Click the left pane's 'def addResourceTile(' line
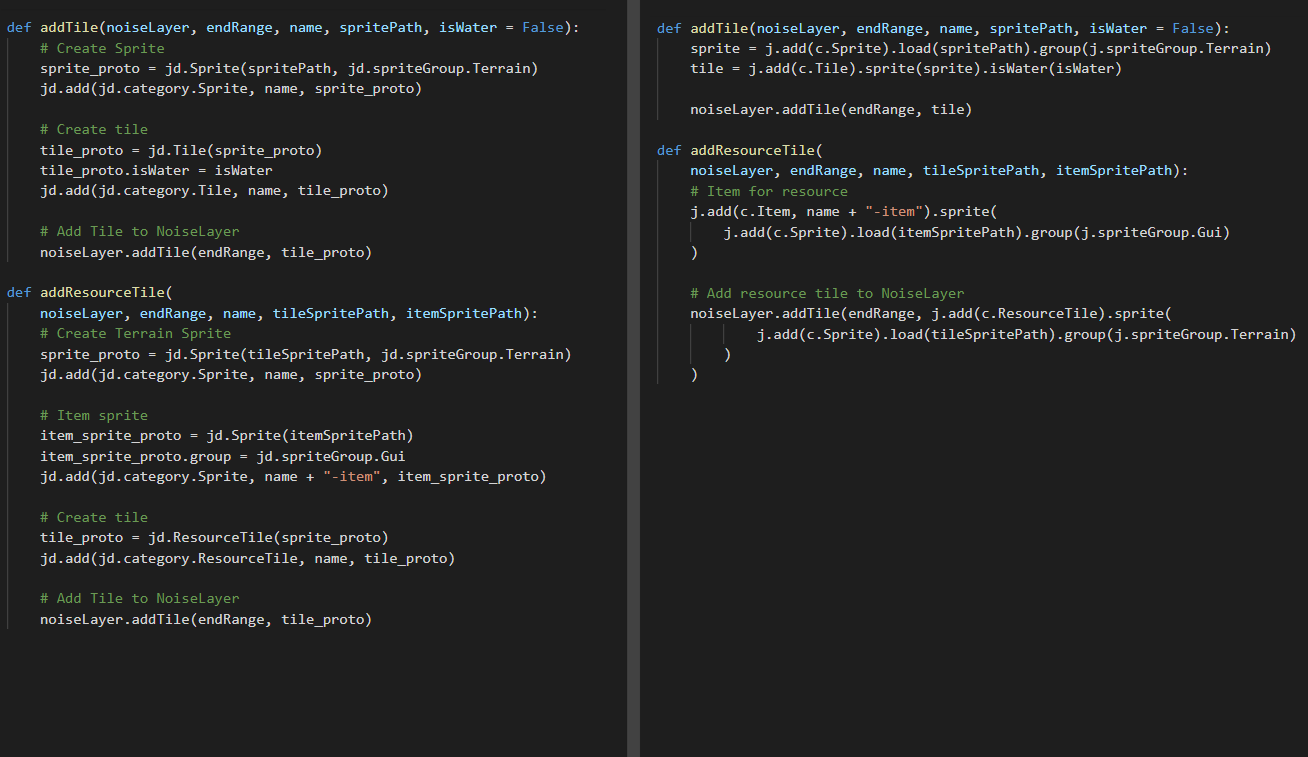1308x757 pixels. (x=90, y=293)
